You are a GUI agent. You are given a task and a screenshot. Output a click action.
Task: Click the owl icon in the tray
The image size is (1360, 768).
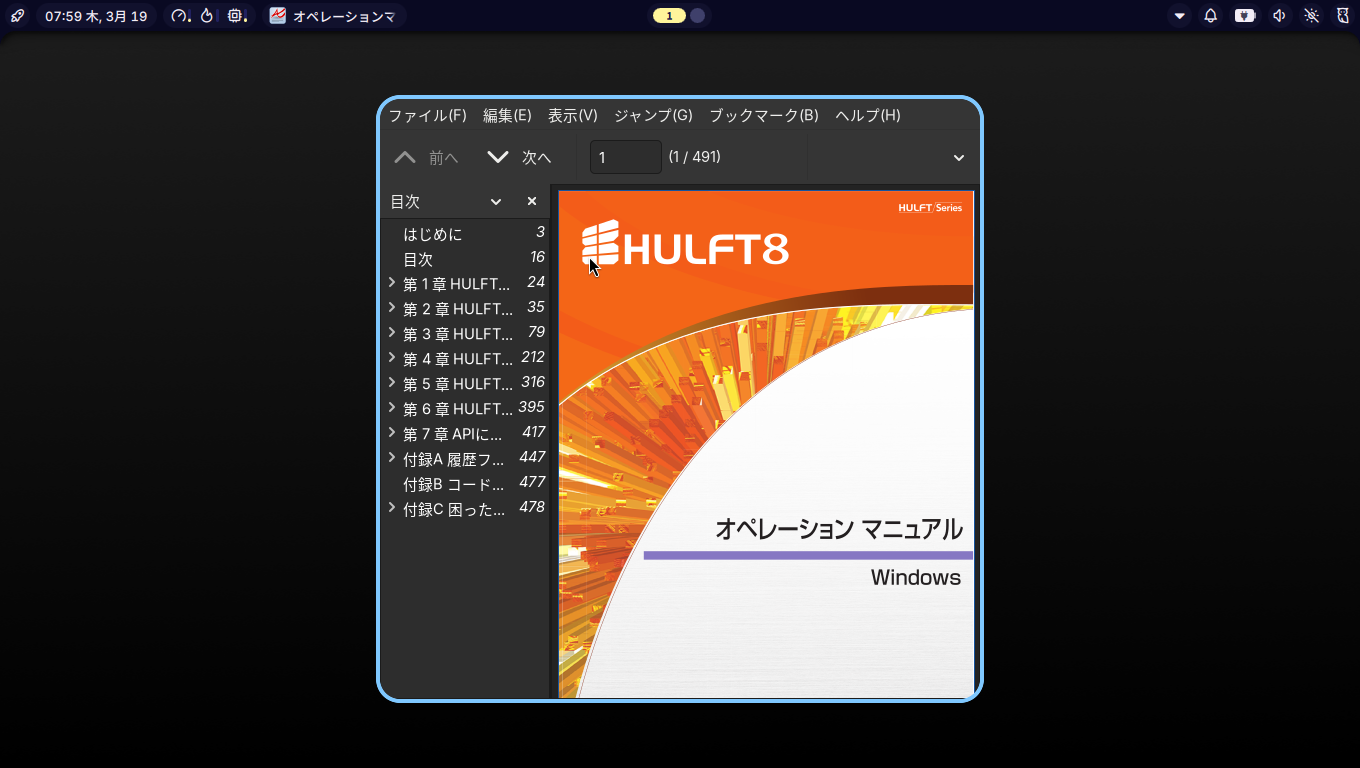(x=1343, y=16)
